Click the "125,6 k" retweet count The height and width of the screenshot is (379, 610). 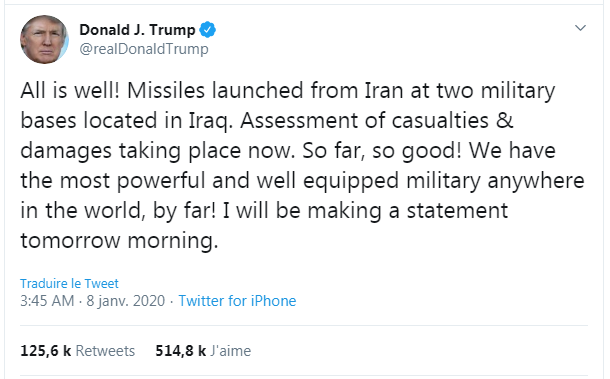pos(46,351)
